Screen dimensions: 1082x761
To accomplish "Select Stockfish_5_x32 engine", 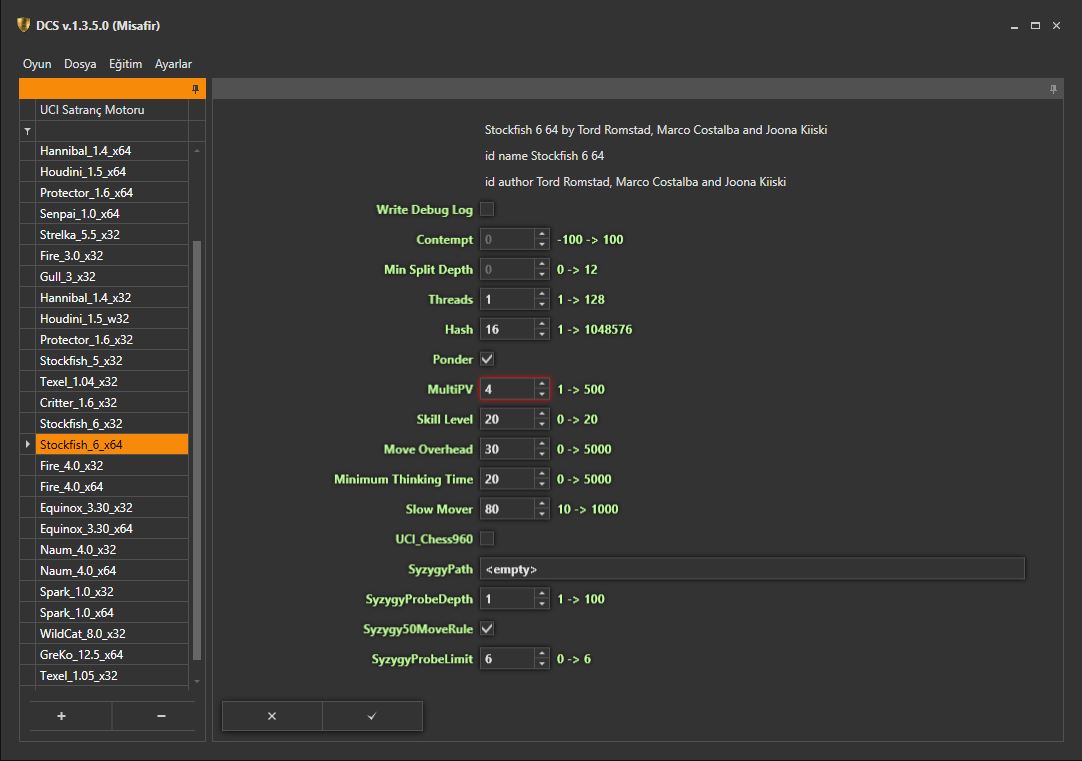I will coord(112,361).
